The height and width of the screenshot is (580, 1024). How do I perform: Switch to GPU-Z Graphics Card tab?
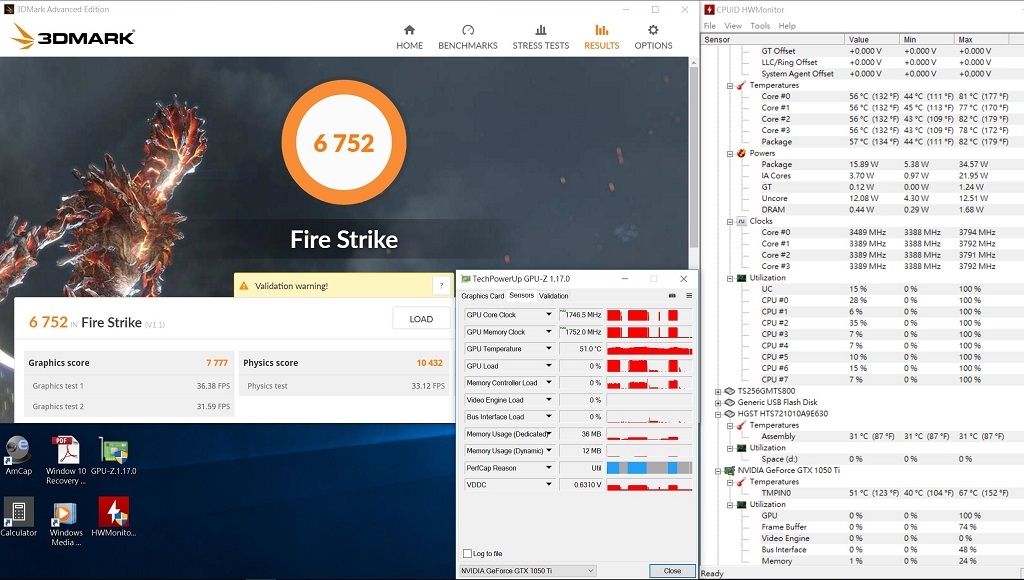(x=483, y=296)
